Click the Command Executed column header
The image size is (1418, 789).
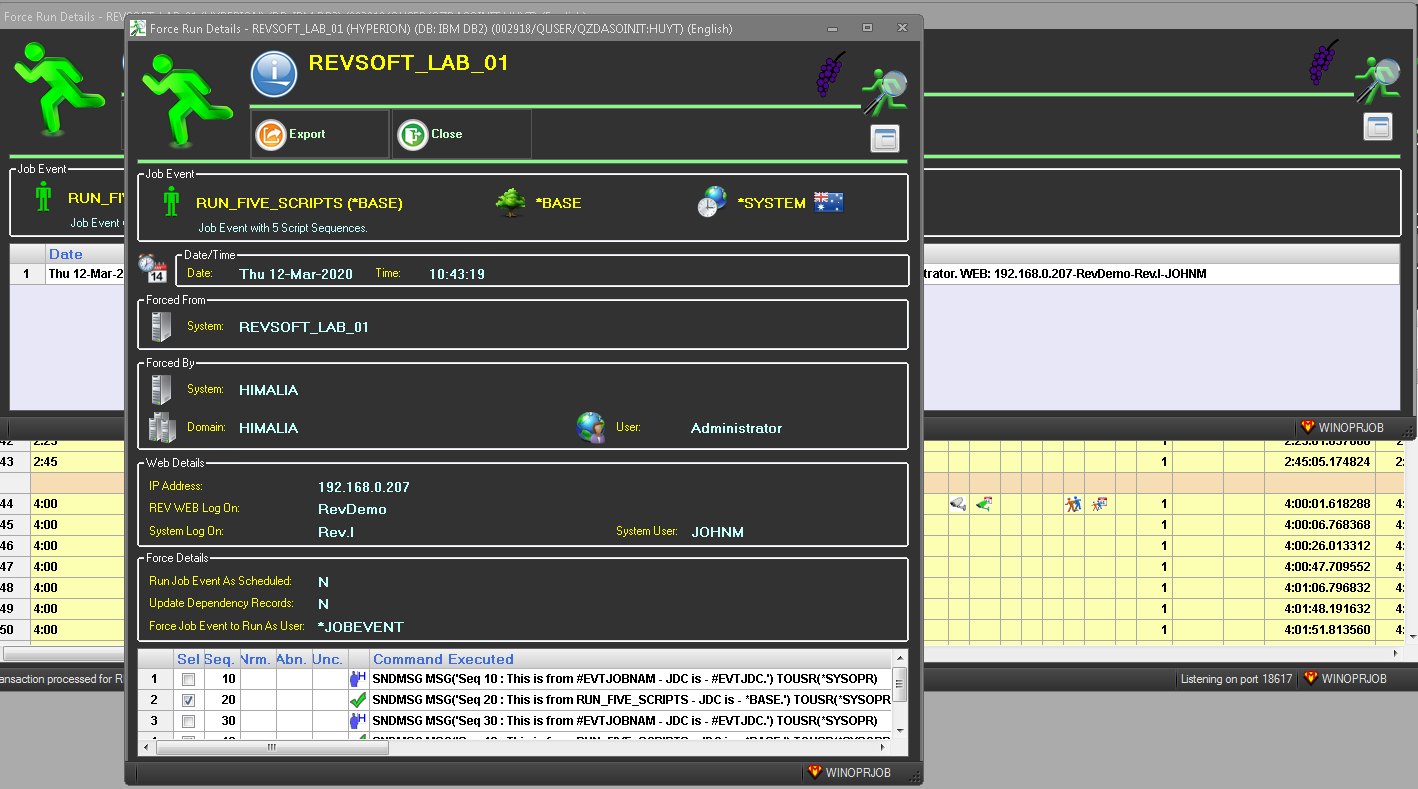pyautogui.click(x=443, y=659)
